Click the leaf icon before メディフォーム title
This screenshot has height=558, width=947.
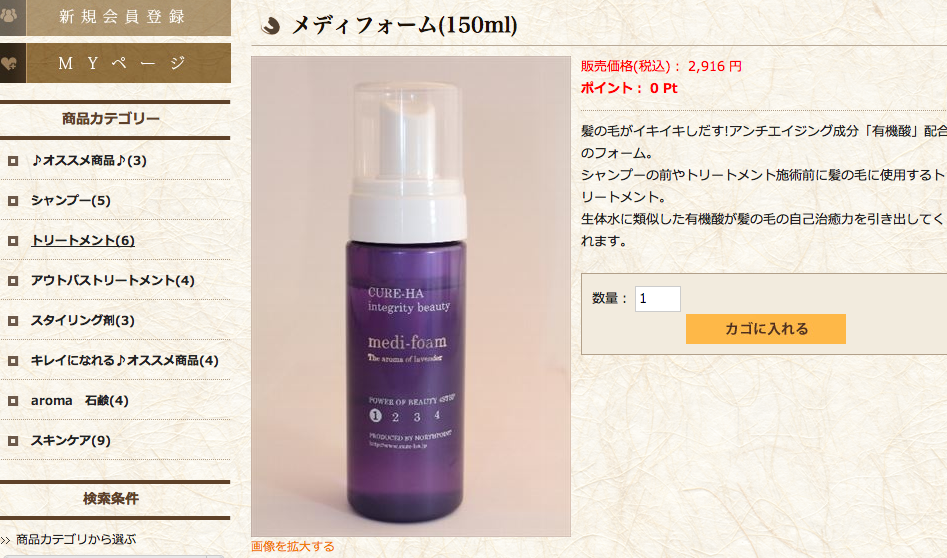(270, 25)
